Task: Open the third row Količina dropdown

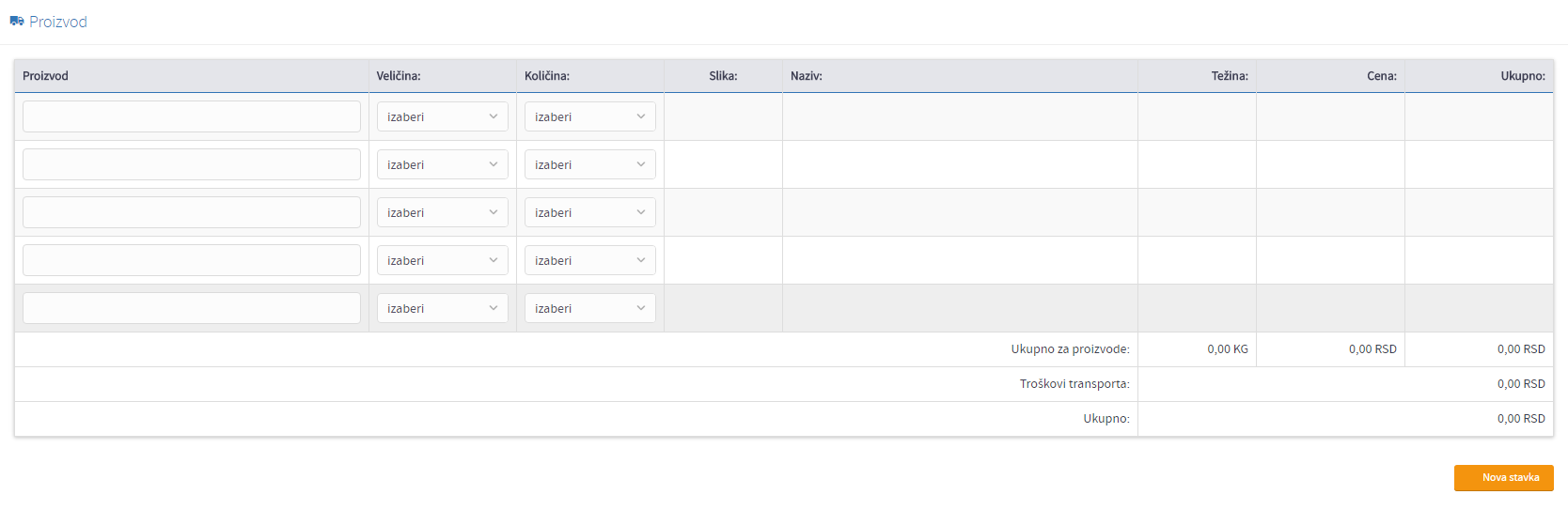Action: point(589,212)
